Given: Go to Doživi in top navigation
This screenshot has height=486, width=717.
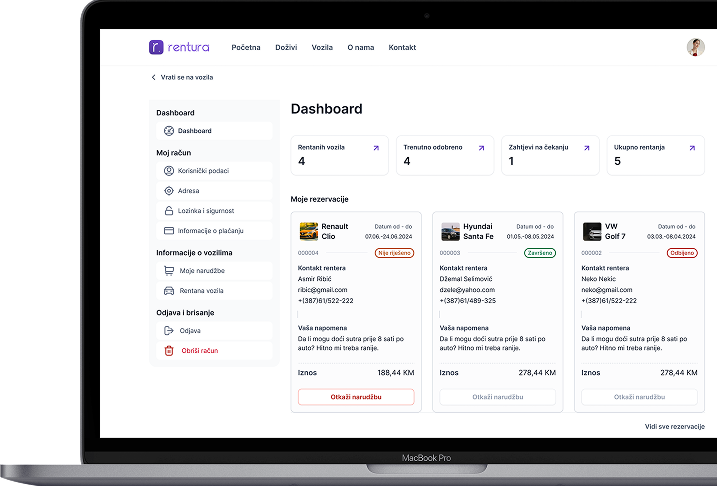Looking at the screenshot, I should [x=286, y=48].
